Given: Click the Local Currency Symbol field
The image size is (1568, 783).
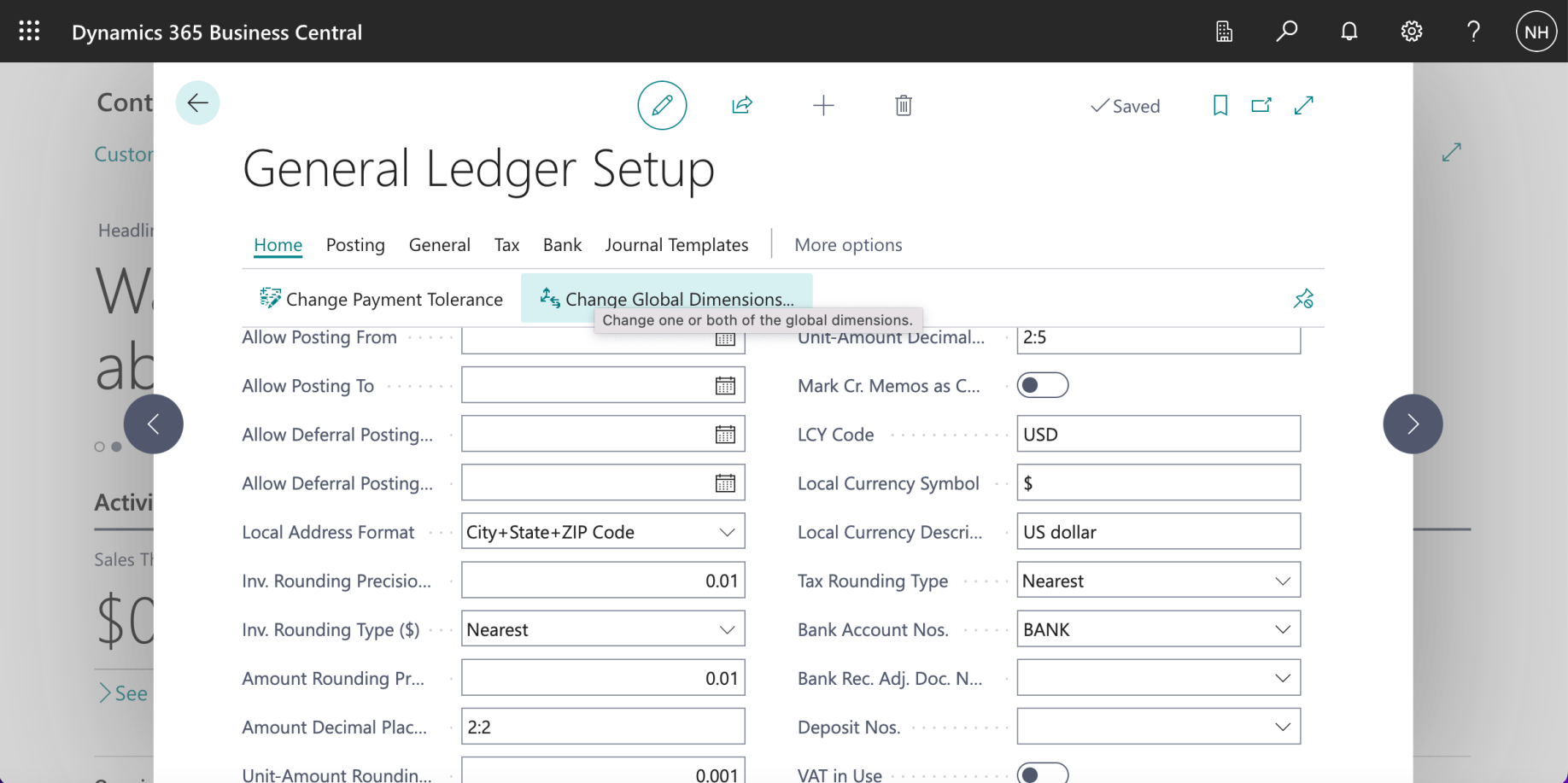Looking at the screenshot, I should (x=1158, y=482).
